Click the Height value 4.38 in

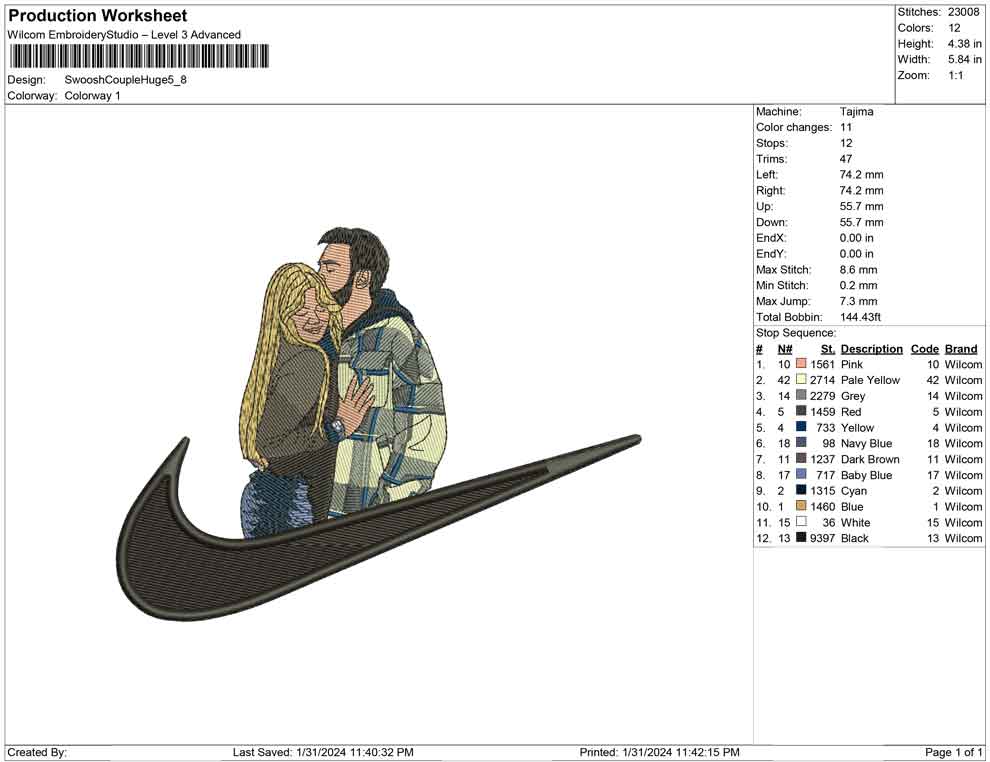pyautogui.click(x=964, y=44)
